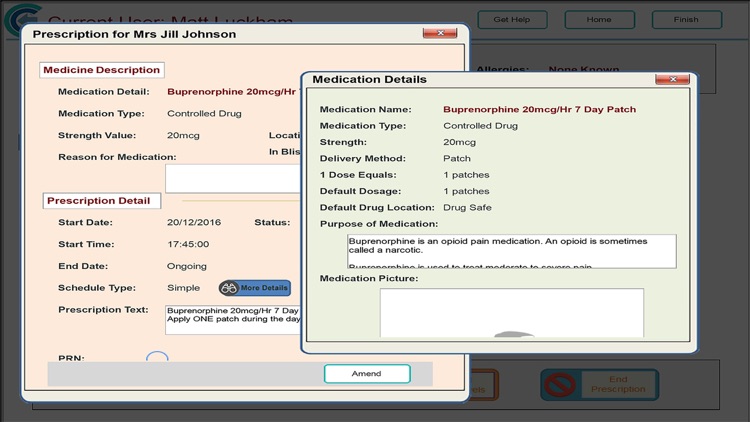The width and height of the screenshot is (750, 422).
Task: Click the Strength Value 20mcg in prescription window
Action: [183, 135]
